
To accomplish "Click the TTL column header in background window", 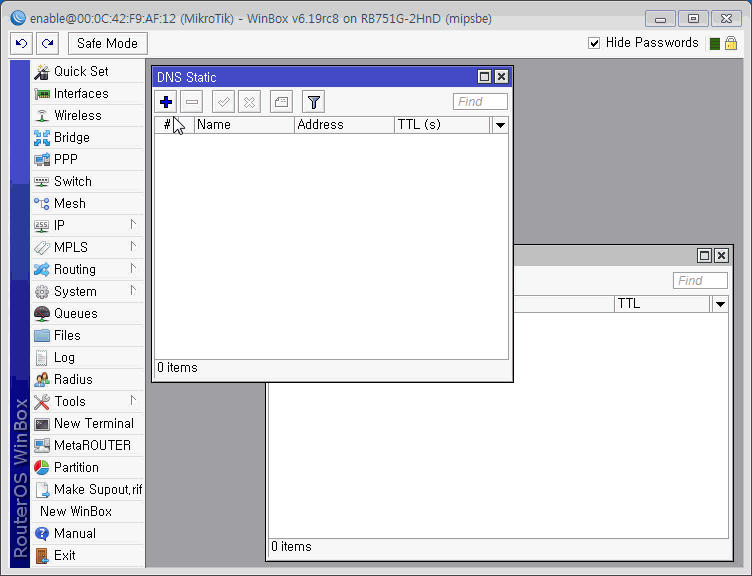I will tap(662, 304).
